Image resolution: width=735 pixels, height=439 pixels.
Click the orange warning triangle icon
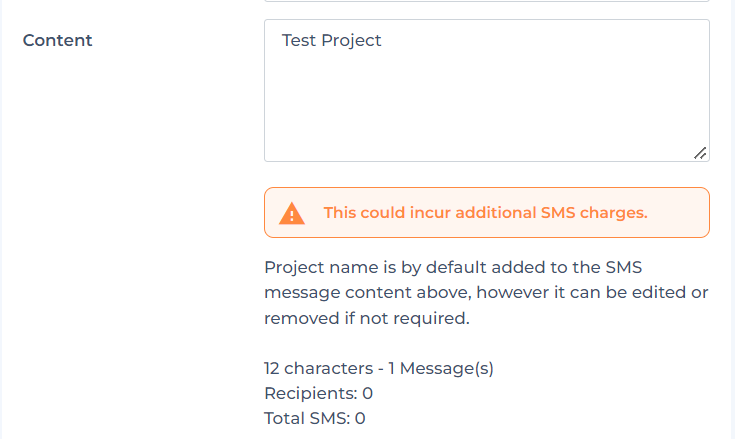(x=292, y=213)
